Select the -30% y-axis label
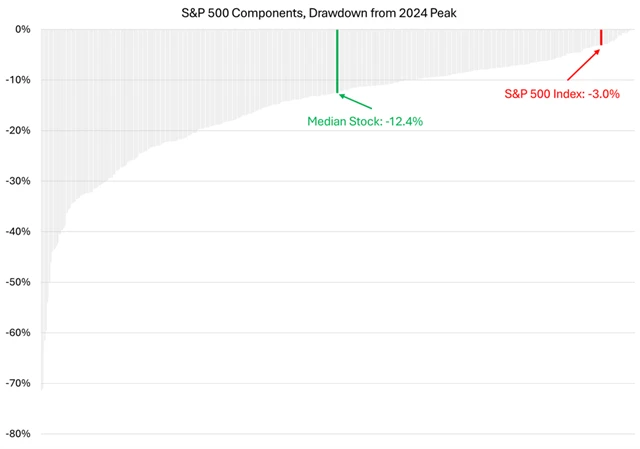 (x=17, y=181)
